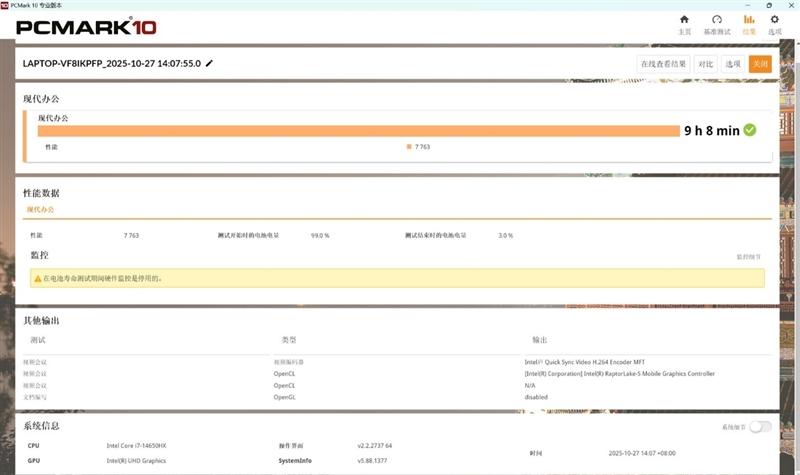Select the Results bar-chart icon
This screenshot has width=800, height=475.
click(x=748, y=19)
